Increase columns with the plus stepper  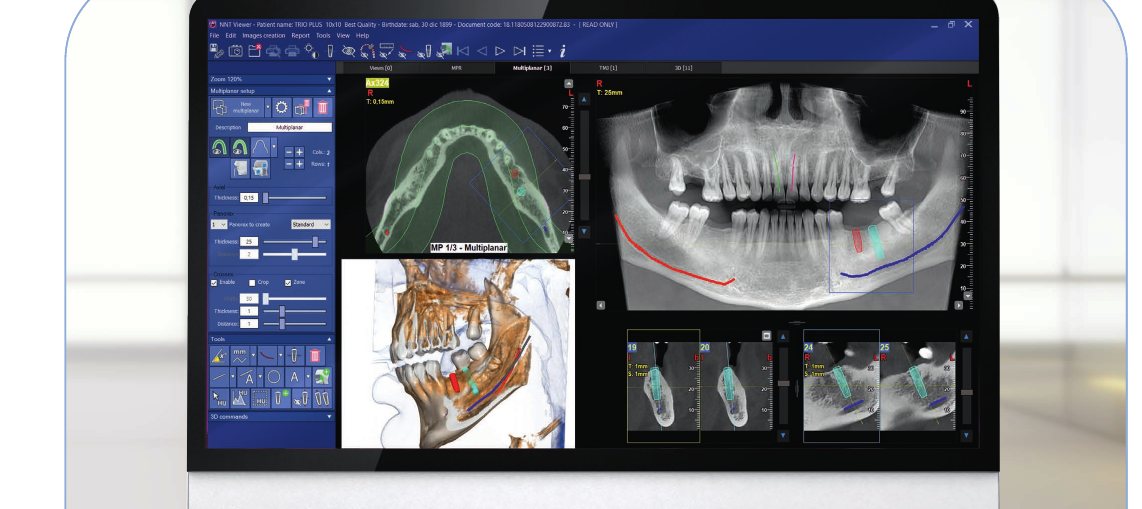pos(299,151)
